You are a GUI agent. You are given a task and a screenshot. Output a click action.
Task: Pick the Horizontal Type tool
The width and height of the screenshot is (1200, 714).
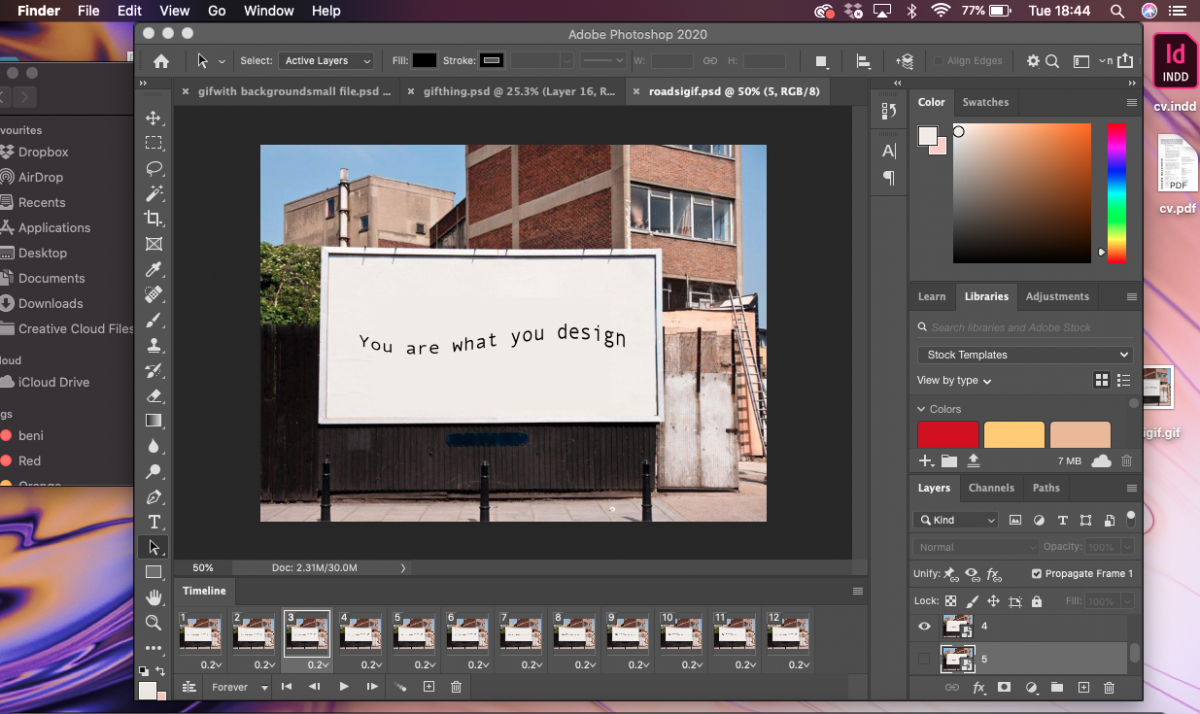[154, 522]
